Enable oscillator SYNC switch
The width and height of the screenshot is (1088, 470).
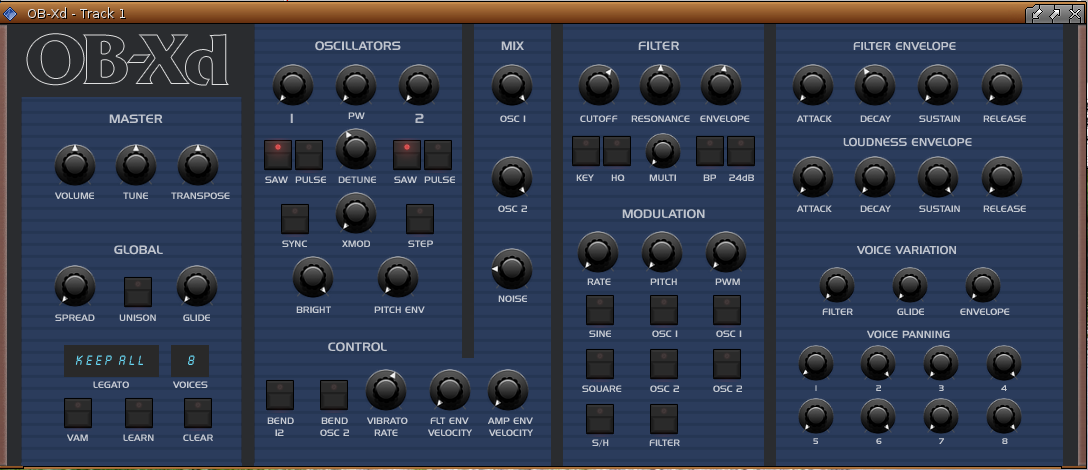(294, 219)
